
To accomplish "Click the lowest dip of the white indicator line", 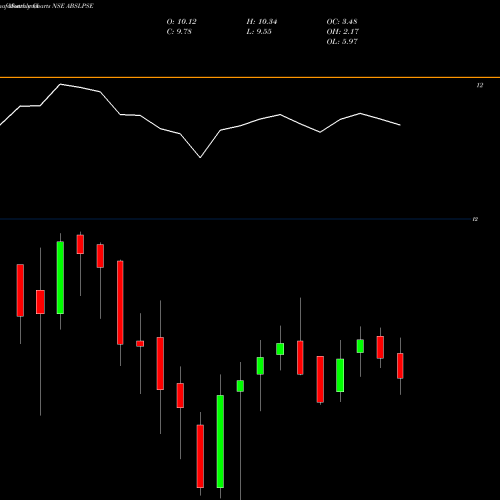I will click(x=200, y=157).
